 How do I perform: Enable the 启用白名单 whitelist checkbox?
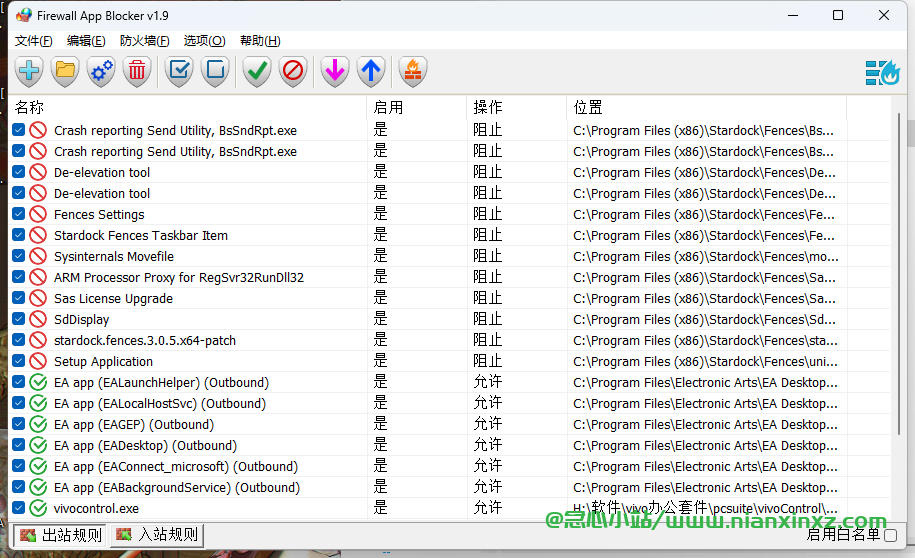click(890, 535)
